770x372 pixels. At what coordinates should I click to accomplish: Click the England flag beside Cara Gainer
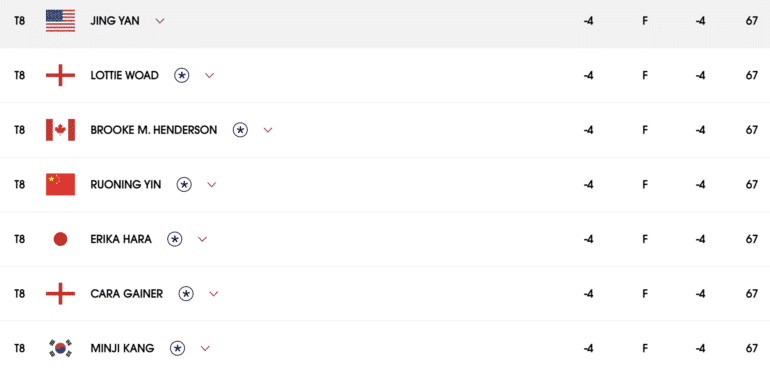tap(60, 293)
